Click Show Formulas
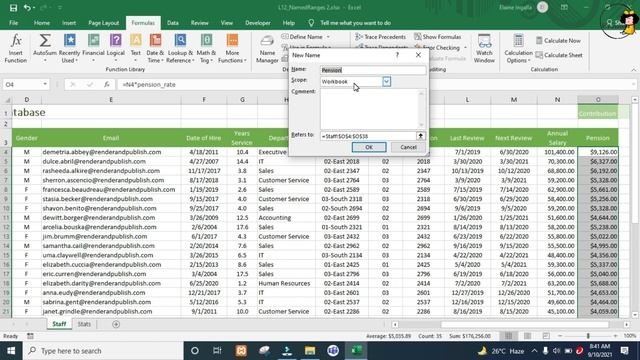640x360 pixels. 438,37
